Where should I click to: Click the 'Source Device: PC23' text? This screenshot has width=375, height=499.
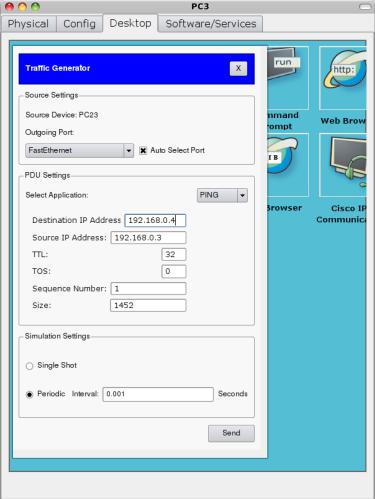tap(62, 115)
